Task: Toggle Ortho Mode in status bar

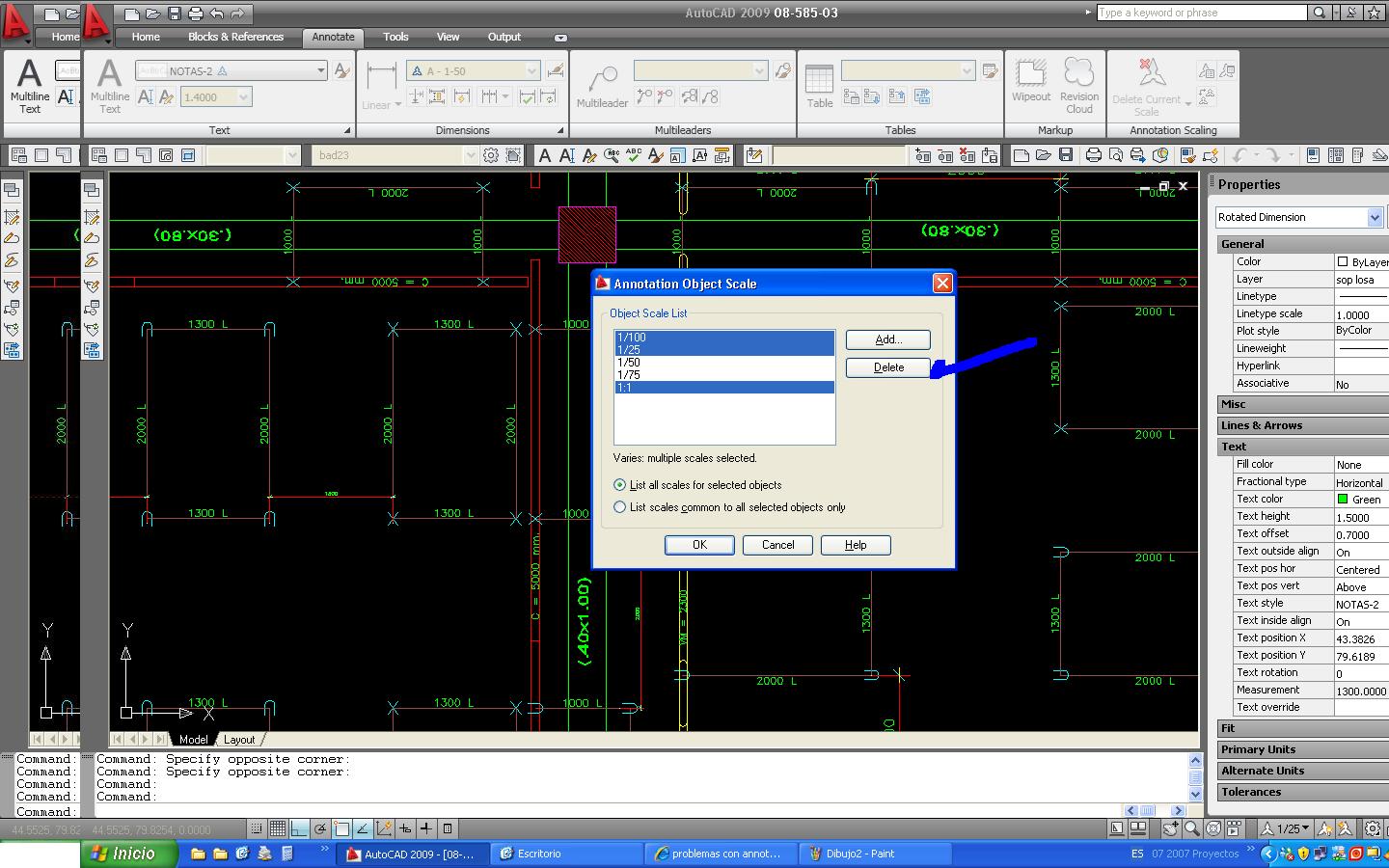Action: tap(299, 828)
